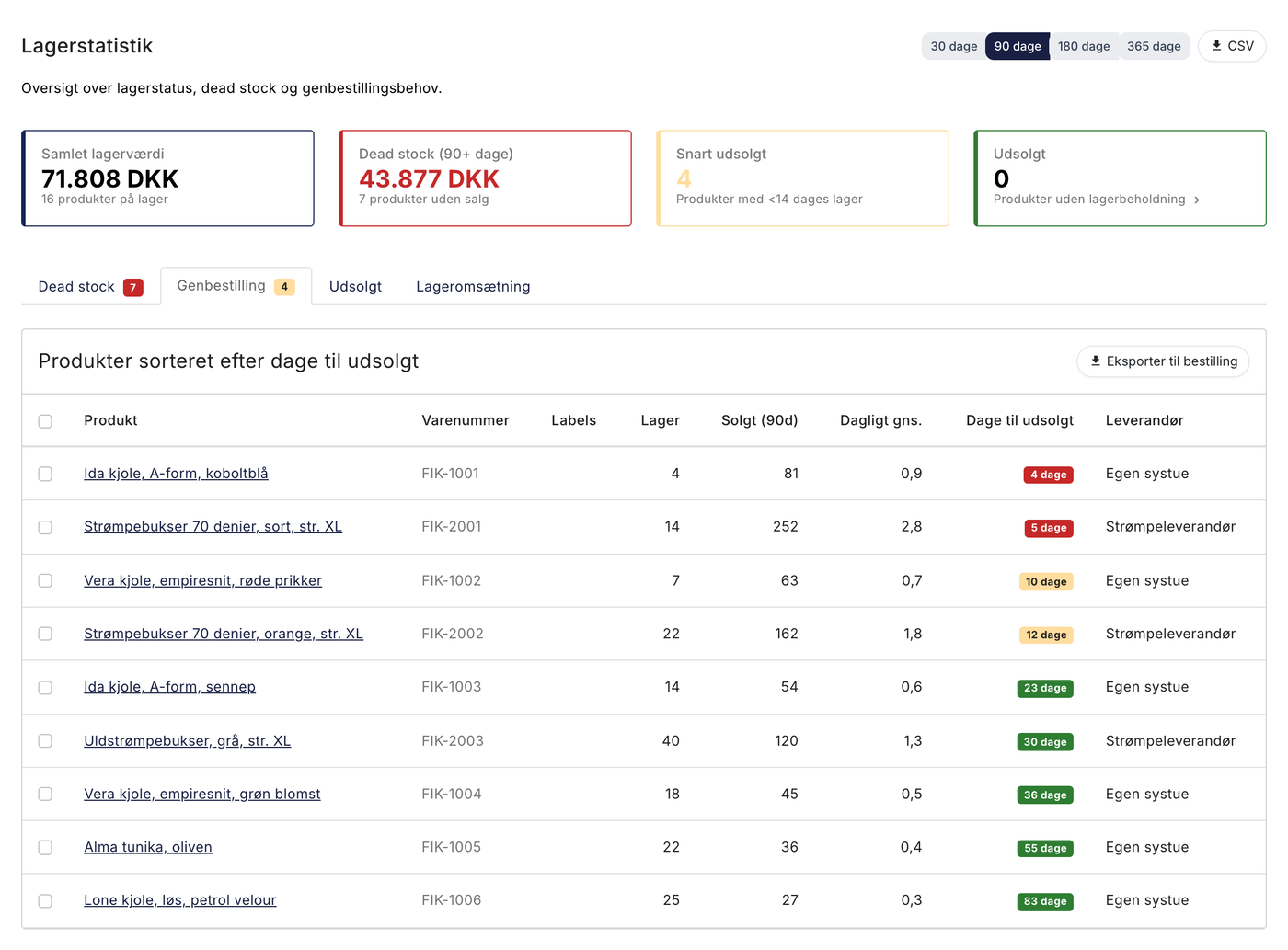Viewport: 1288px width, 950px height.
Task: Open Vera kjole, empiresnit, røde prikker
Action: 202,580
